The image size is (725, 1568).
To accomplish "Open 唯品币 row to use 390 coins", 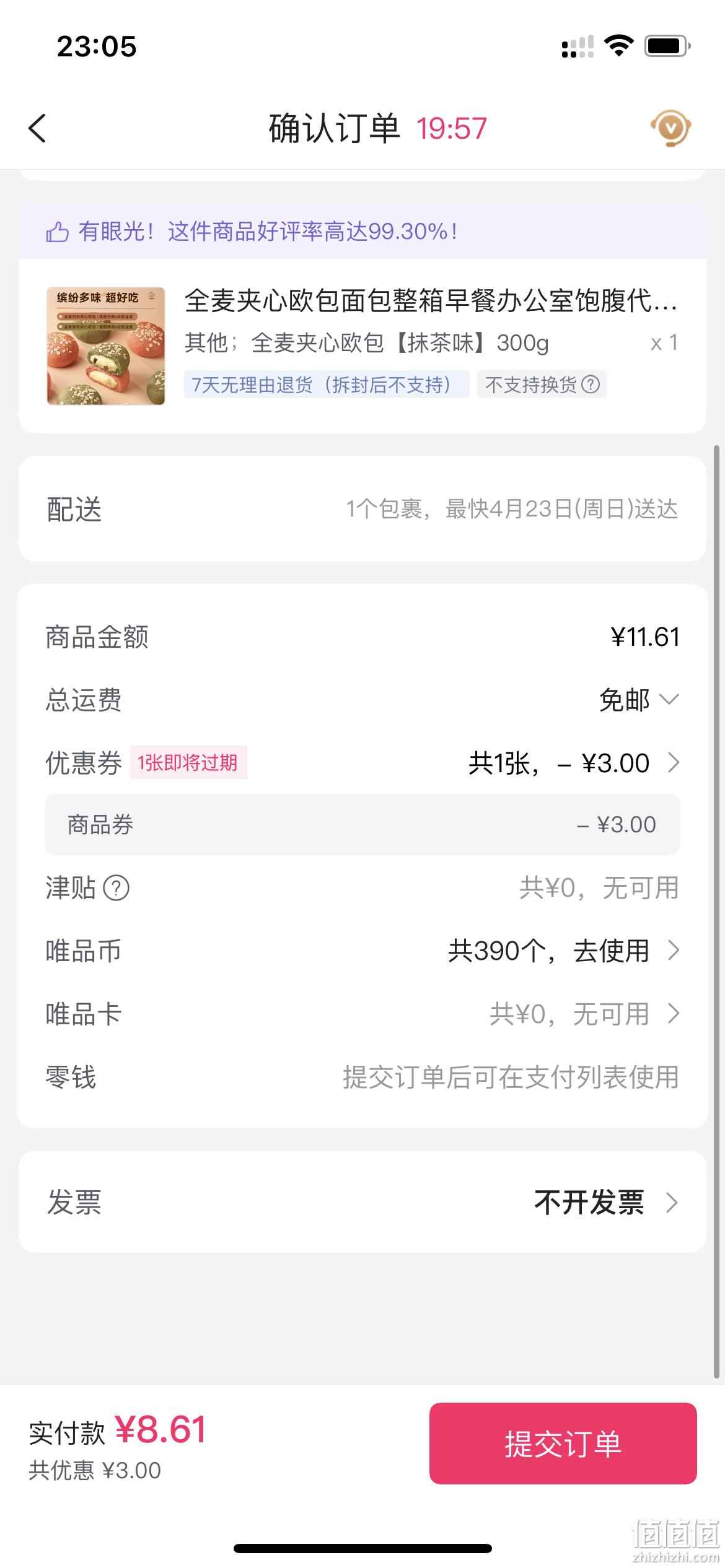I will point(362,951).
